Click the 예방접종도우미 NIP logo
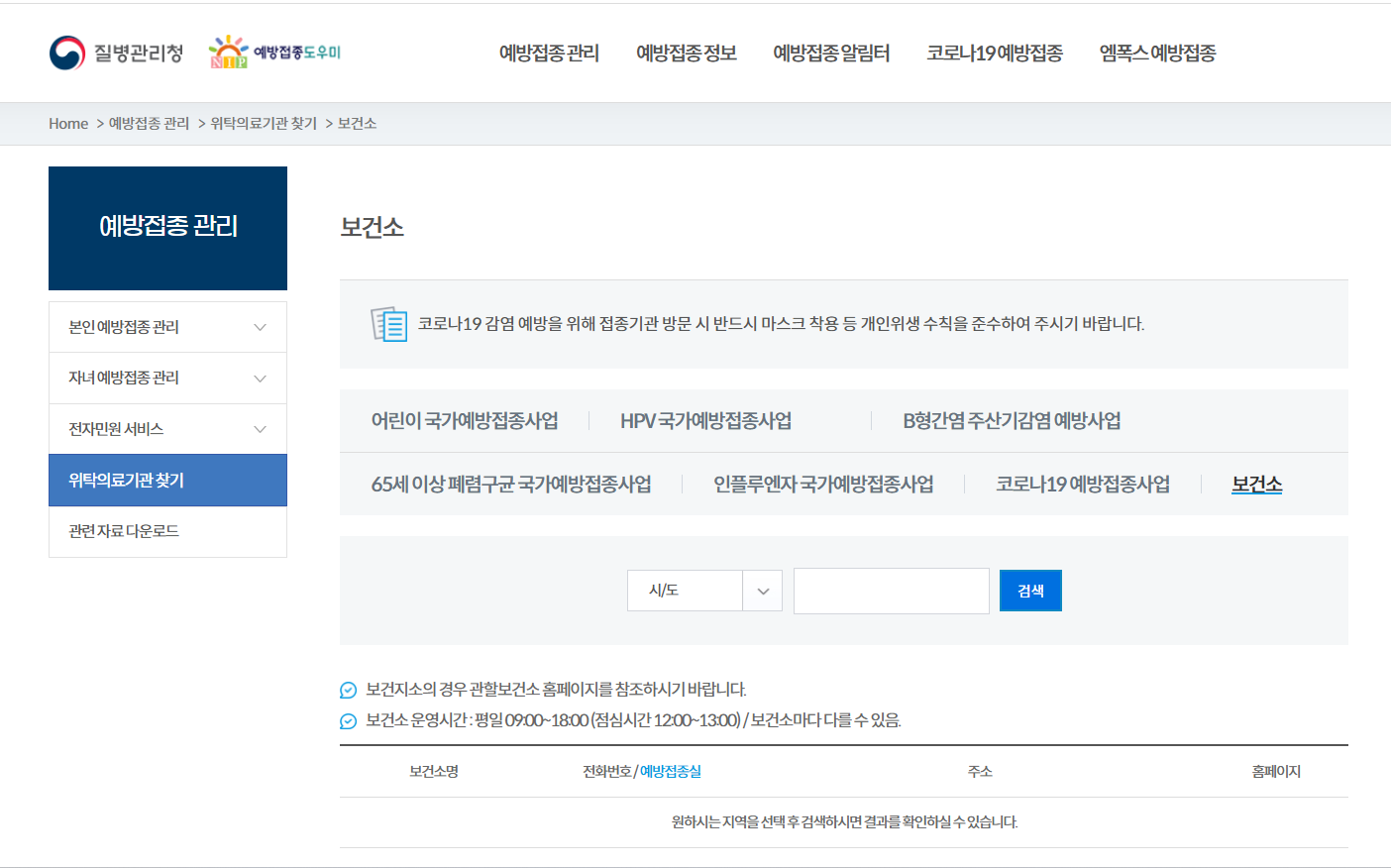The height and width of the screenshot is (868, 1391). pyautogui.click(x=274, y=52)
